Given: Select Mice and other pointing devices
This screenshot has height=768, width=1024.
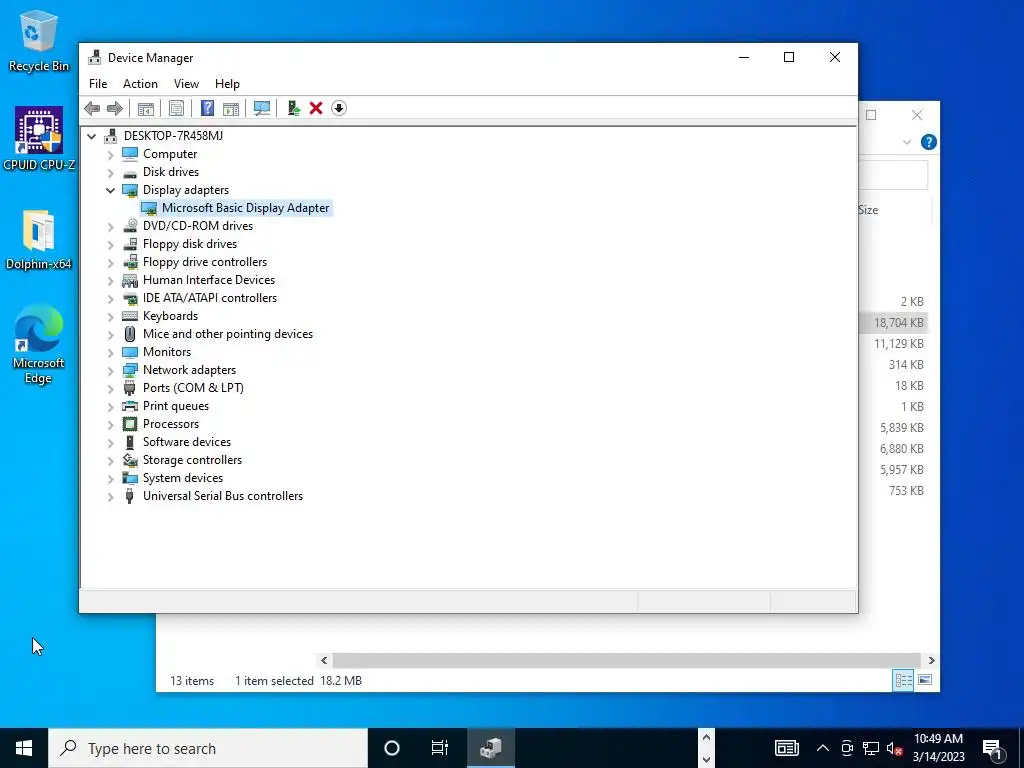Looking at the screenshot, I should coord(228,334).
